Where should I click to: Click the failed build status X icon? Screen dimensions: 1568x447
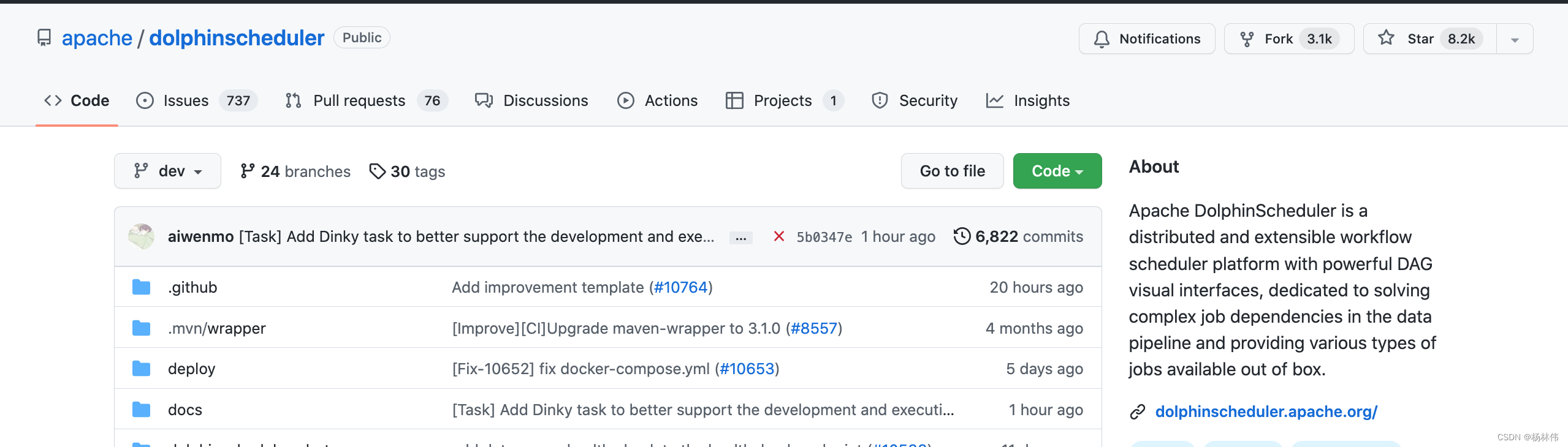[x=778, y=236]
